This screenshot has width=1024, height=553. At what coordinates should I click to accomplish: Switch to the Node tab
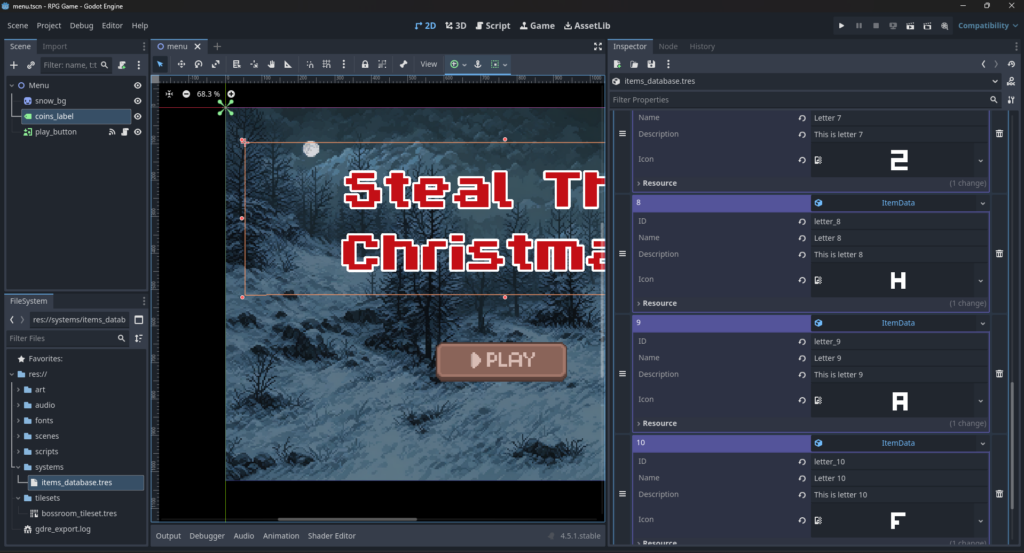(x=668, y=46)
